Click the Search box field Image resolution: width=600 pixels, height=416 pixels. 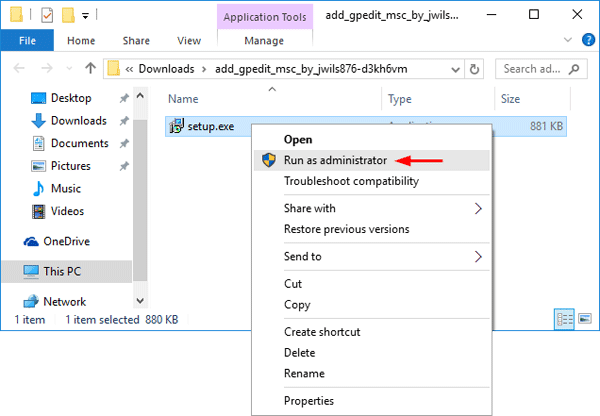pyautogui.click(x=541, y=69)
